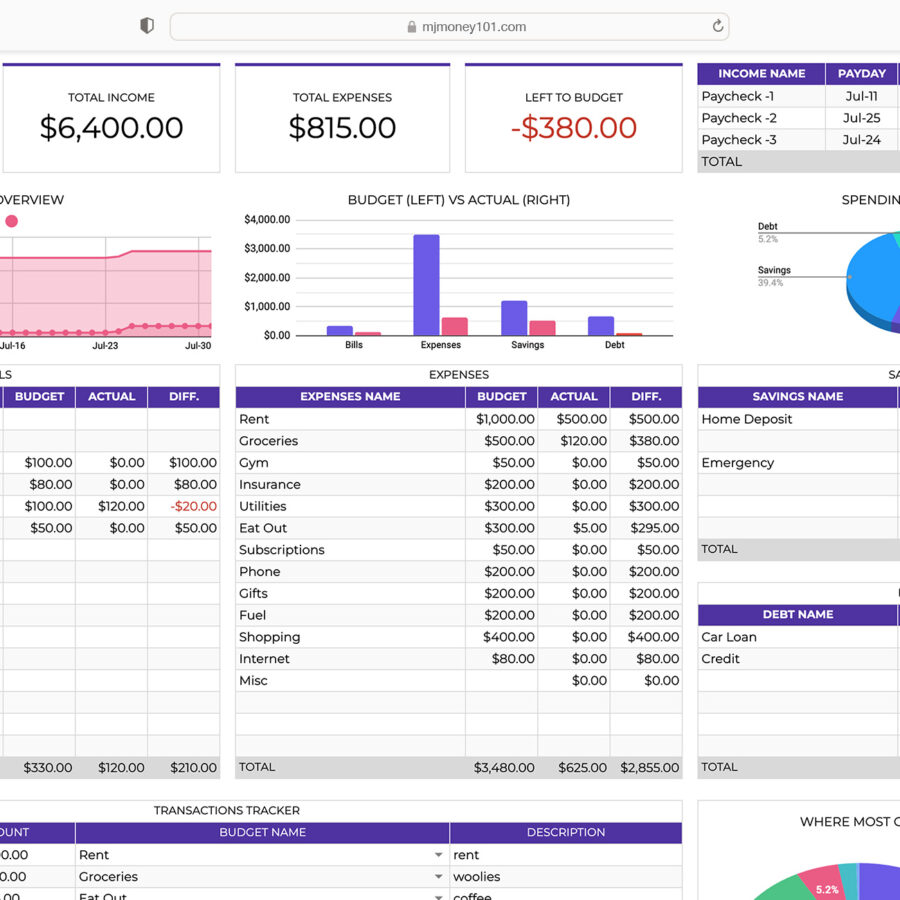Select the expenses total diff $2,855.00 cell
Viewport: 900px width, 900px height.
[646, 767]
